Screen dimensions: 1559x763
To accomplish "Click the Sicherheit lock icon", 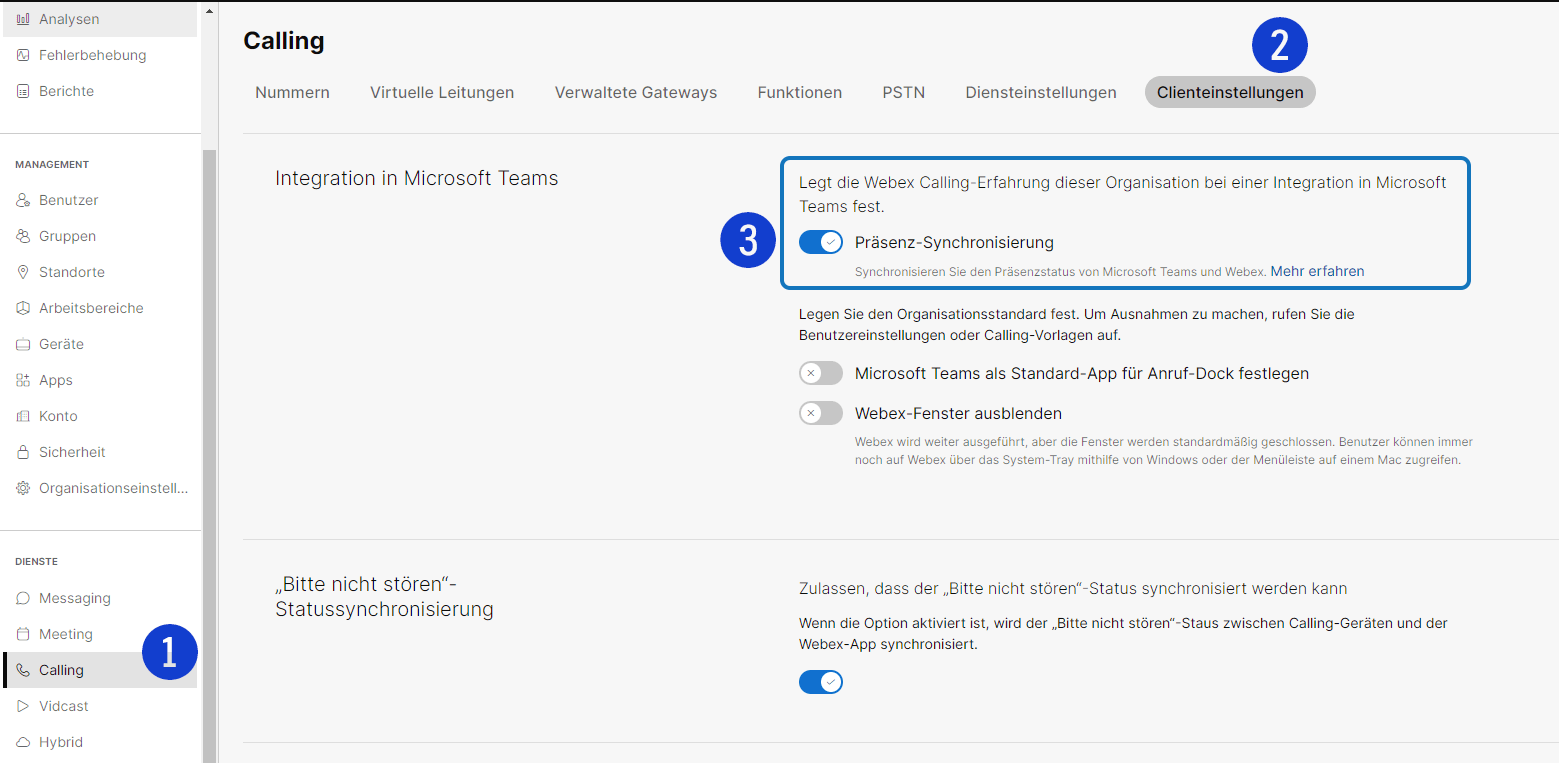I will 23,452.
